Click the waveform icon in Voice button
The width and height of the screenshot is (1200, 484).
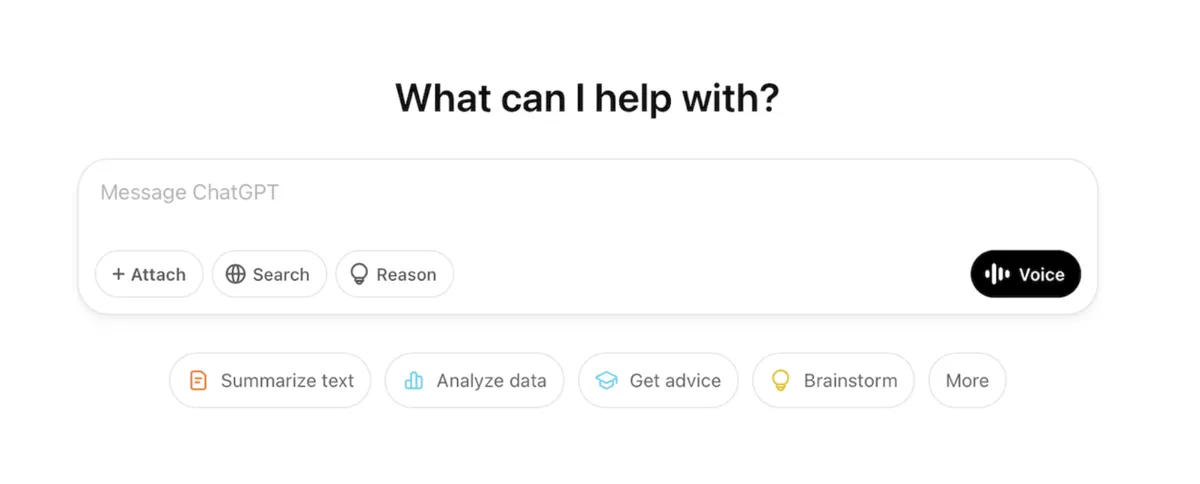(997, 275)
